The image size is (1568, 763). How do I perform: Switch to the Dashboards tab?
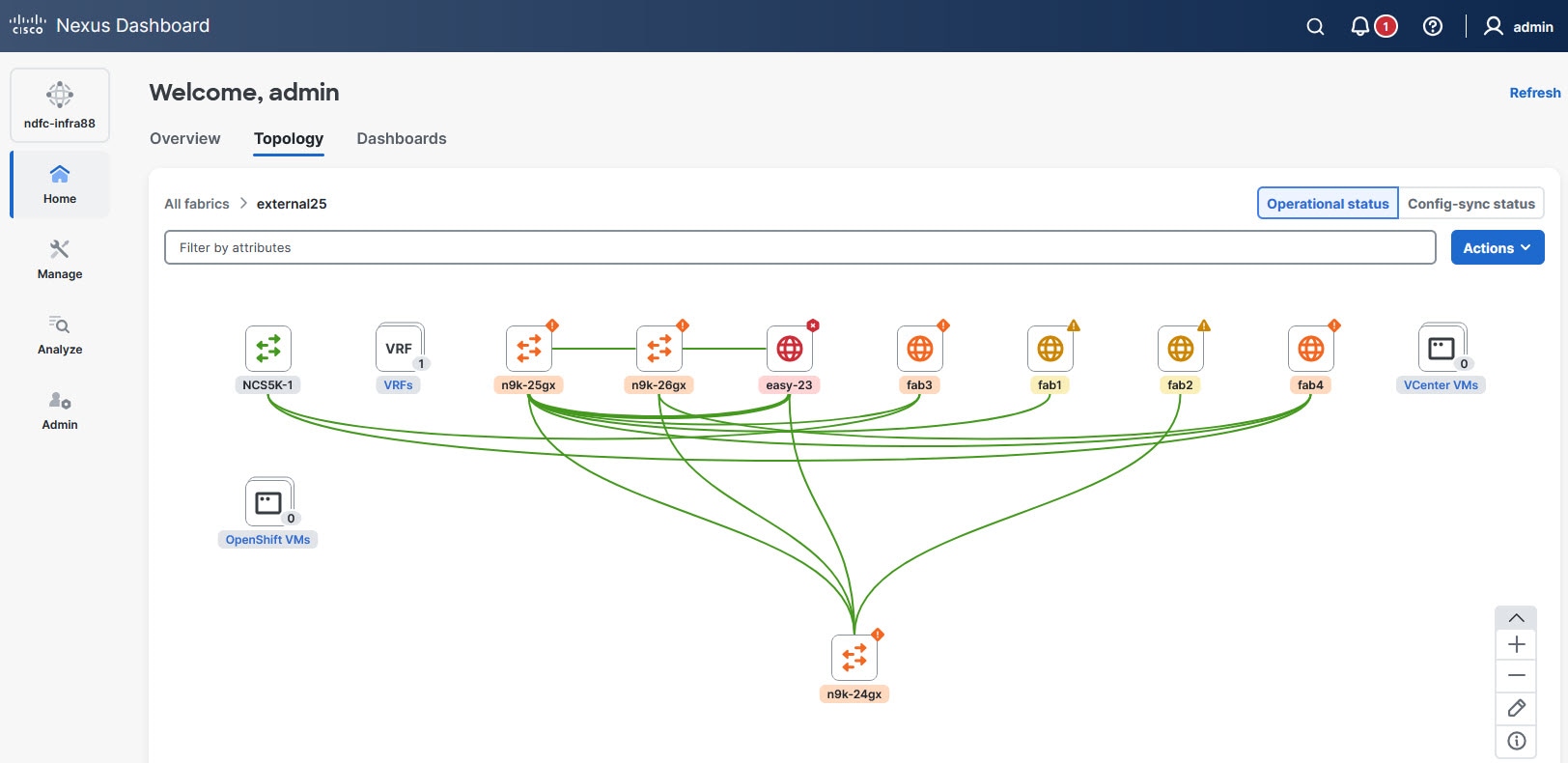coord(402,138)
